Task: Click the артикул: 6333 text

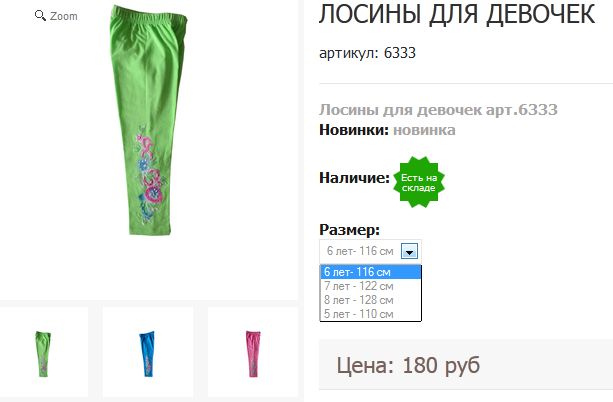Action: pos(367,53)
